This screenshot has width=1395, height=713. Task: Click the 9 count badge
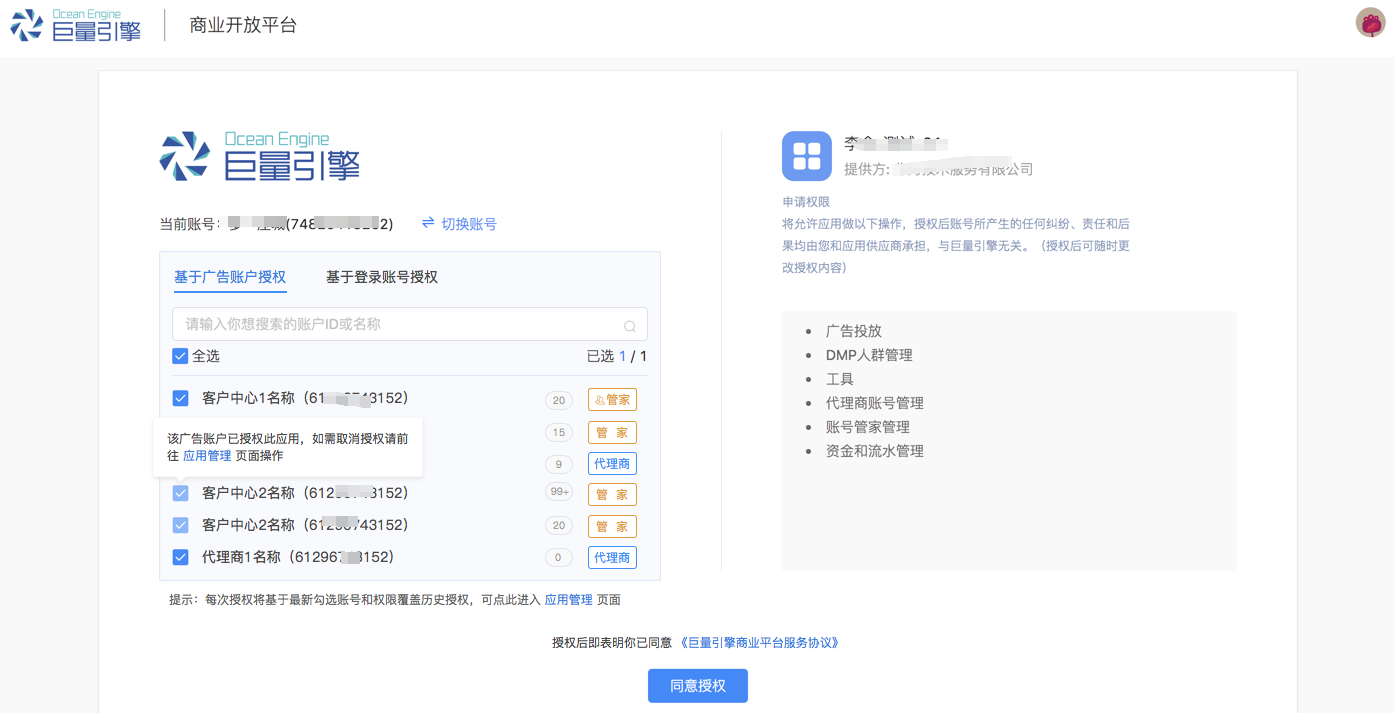point(559,464)
